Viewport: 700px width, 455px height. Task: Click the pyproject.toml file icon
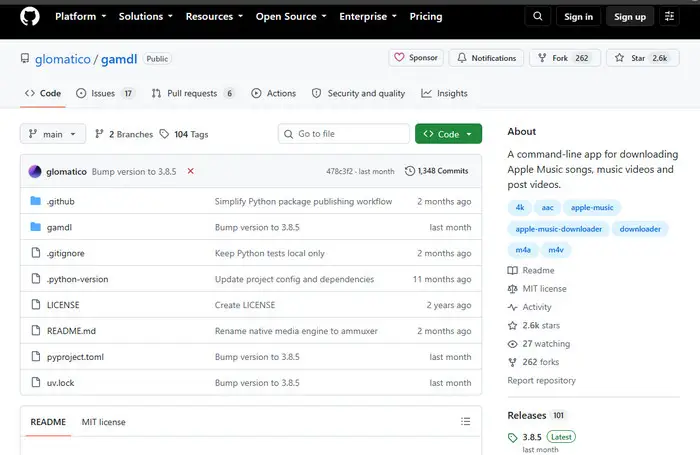[x=36, y=356]
